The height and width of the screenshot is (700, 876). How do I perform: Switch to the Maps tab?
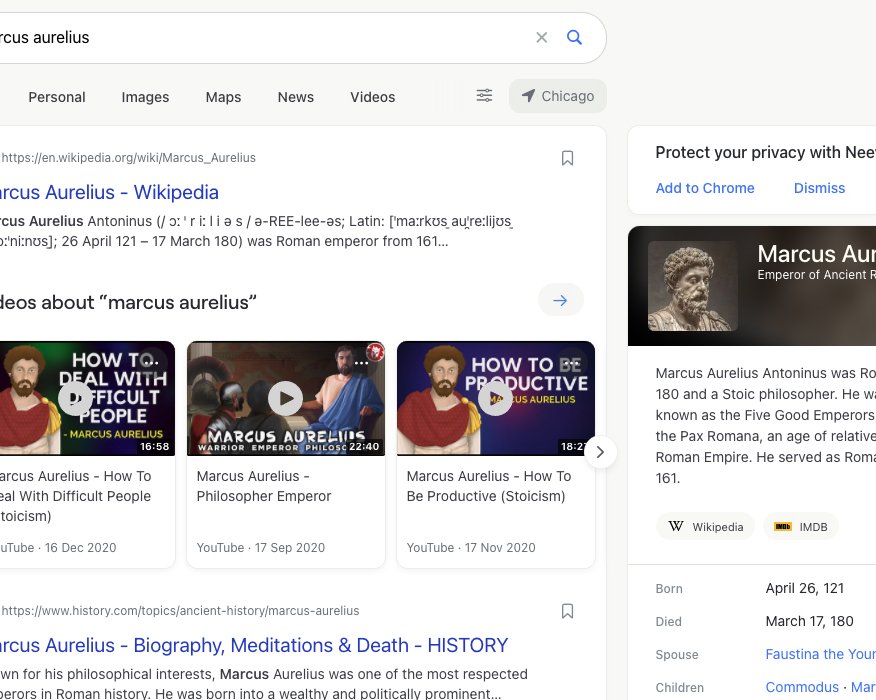click(x=223, y=97)
